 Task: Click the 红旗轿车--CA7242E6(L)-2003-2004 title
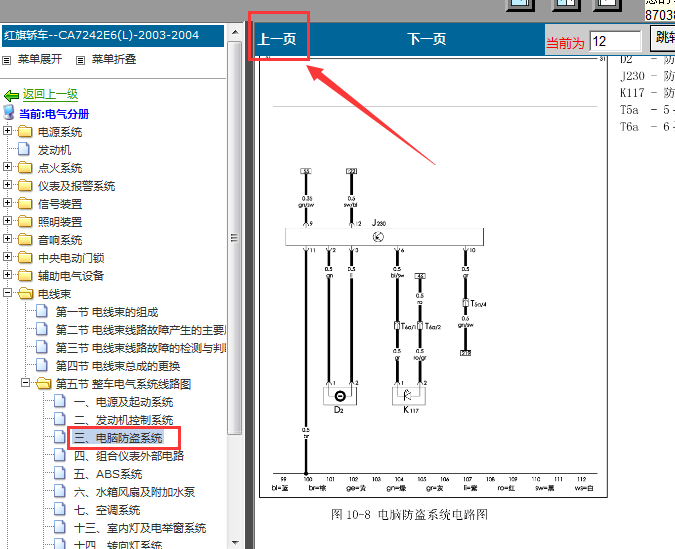tap(102, 35)
